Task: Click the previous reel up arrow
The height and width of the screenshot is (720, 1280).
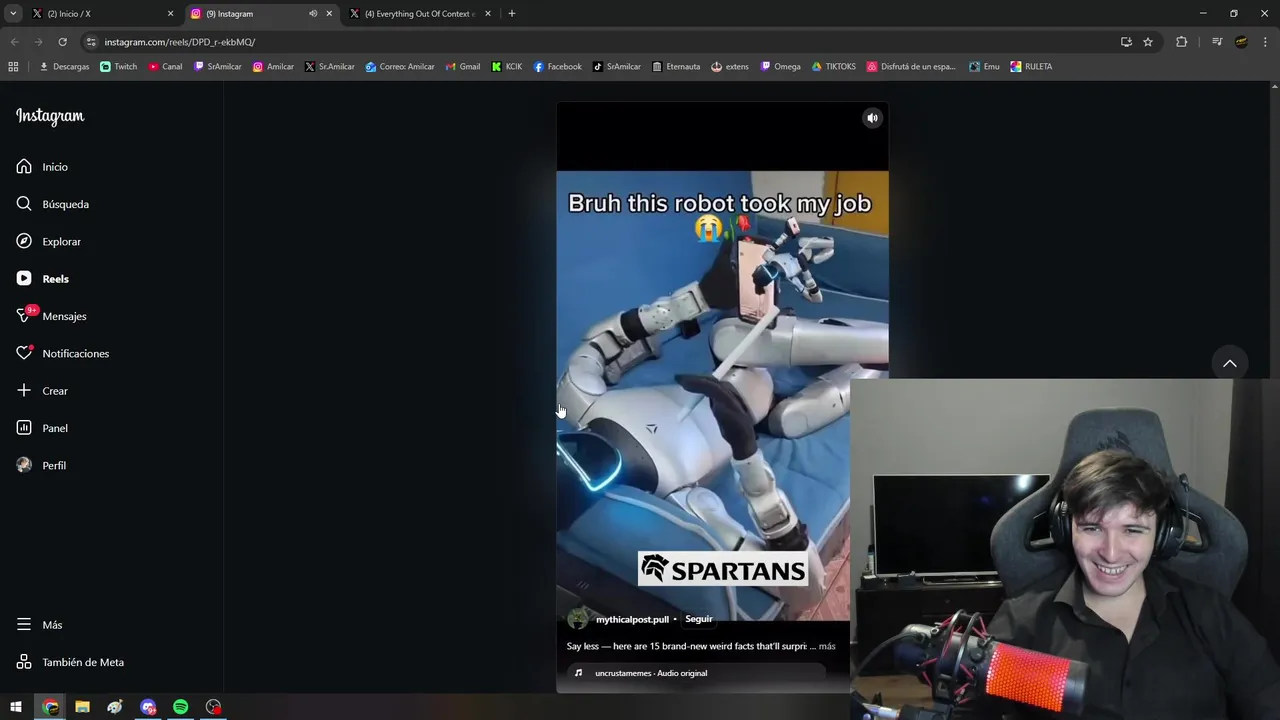Action: [1230, 363]
